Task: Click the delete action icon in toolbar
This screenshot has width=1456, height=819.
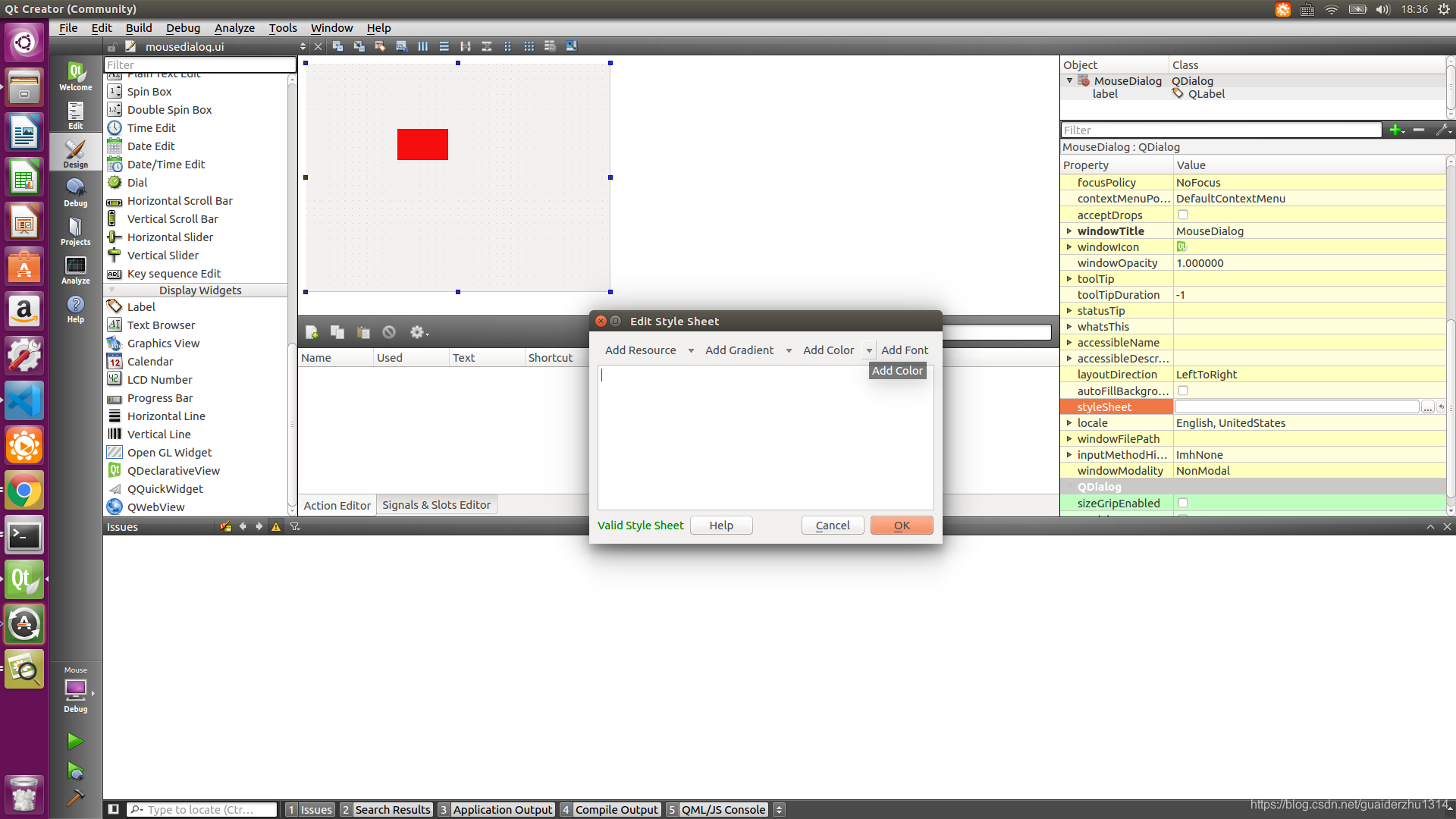Action: click(x=389, y=332)
